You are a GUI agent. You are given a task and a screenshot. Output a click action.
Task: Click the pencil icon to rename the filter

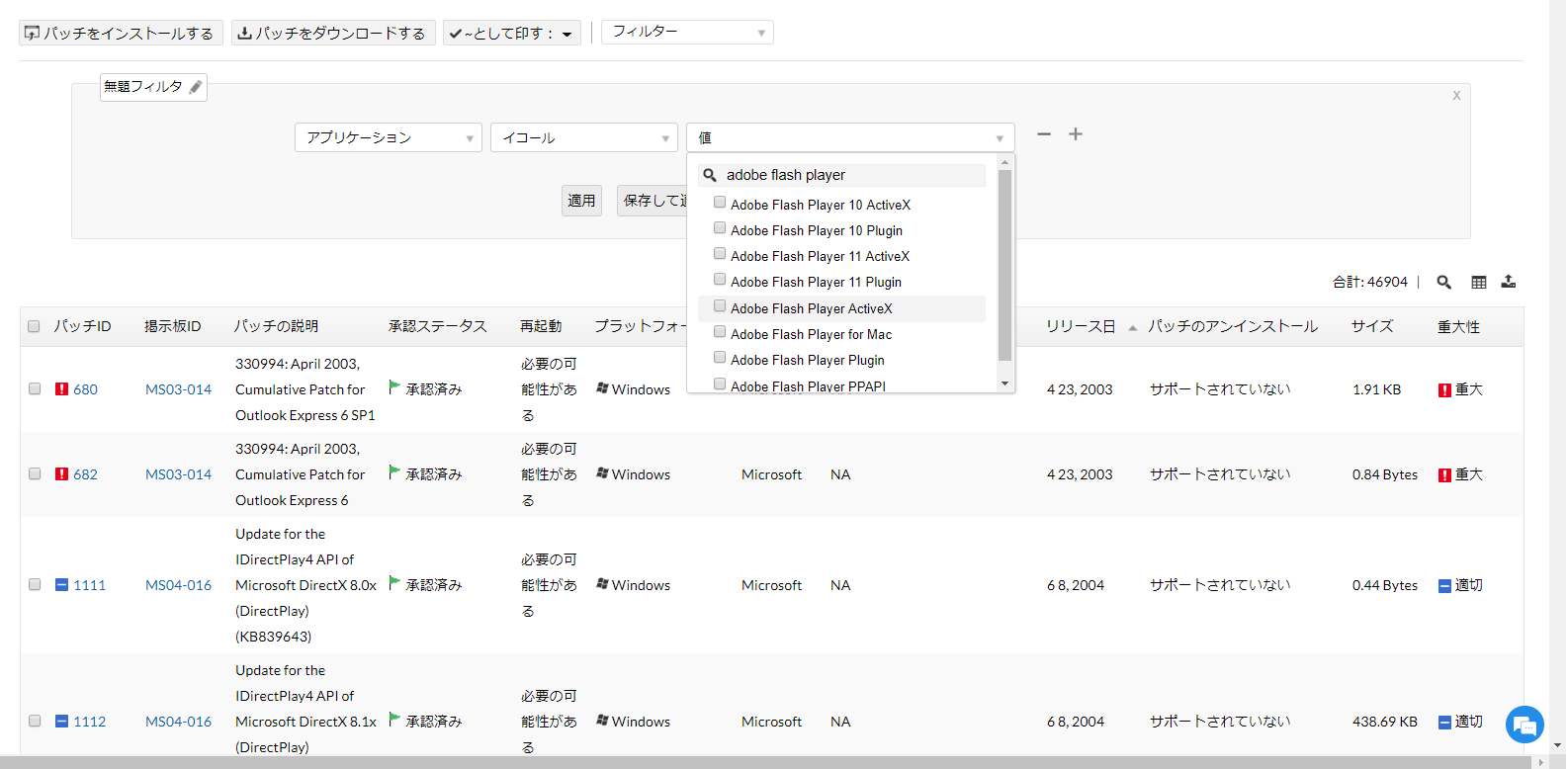pos(196,87)
